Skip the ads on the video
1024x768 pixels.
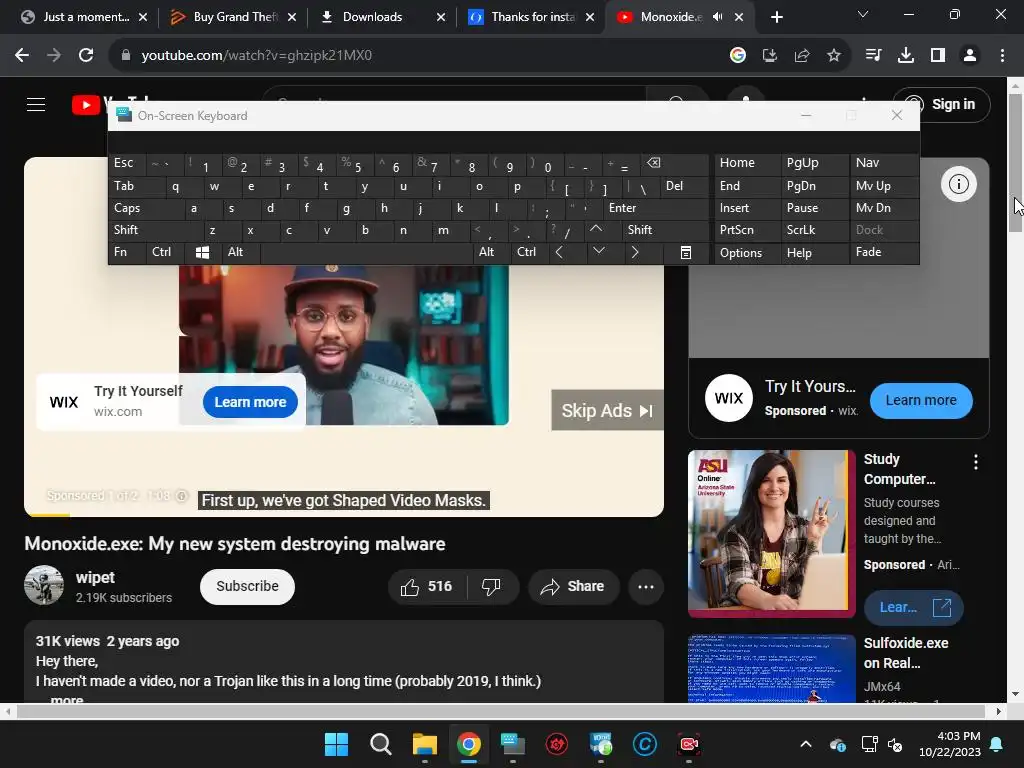point(607,411)
